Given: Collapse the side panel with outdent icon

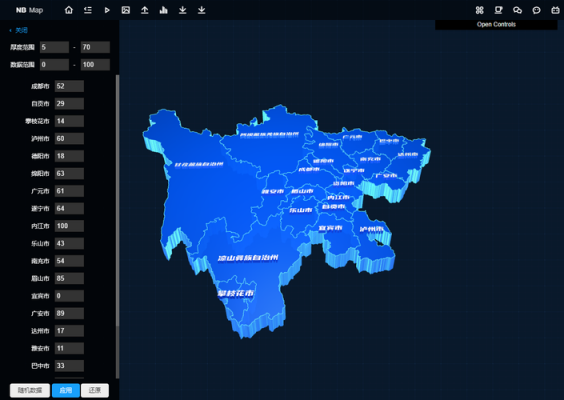Looking at the screenshot, I should point(88,10).
